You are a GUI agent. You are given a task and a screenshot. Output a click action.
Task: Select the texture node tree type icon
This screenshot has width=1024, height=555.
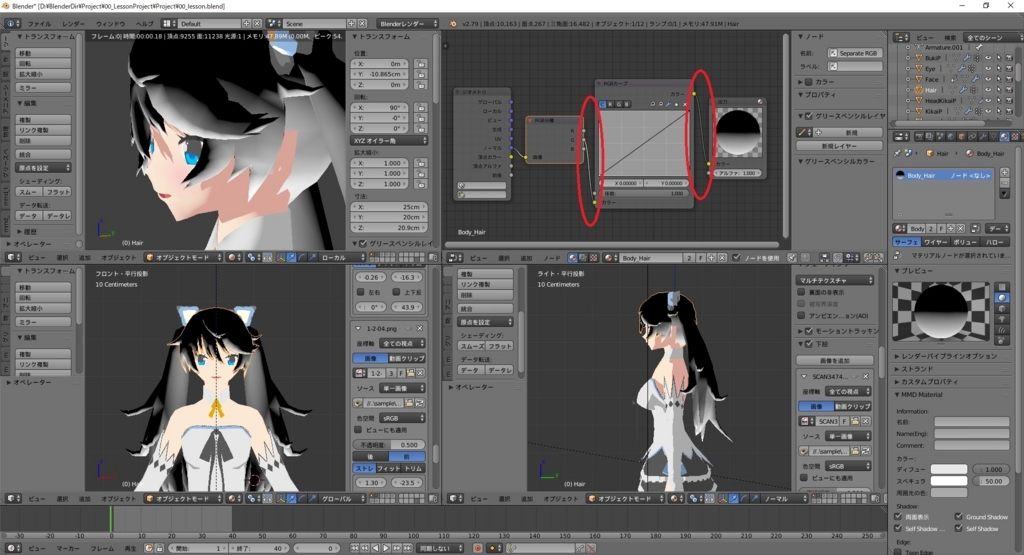[594, 258]
